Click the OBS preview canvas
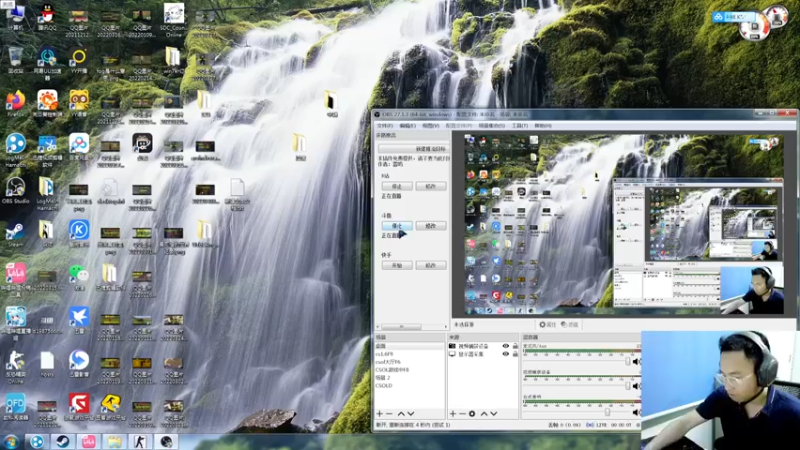Image resolution: width=800 pixels, height=450 pixels. 623,224
